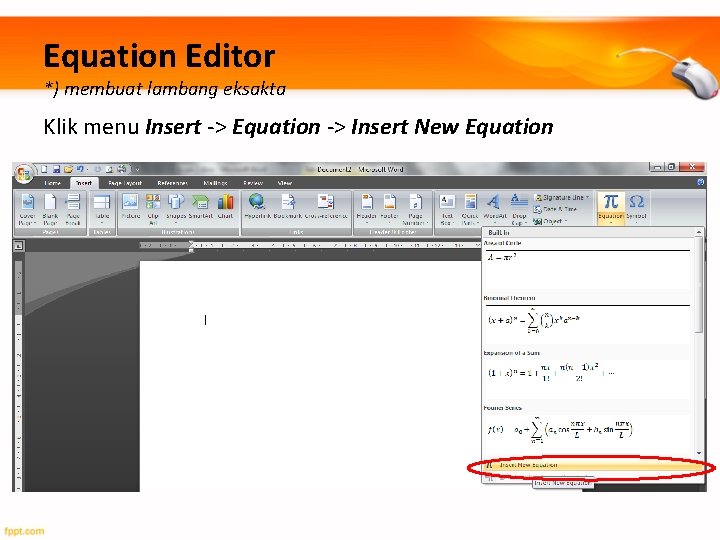Insert a Picture from file
The height and width of the screenshot is (540, 720).
(x=130, y=206)
